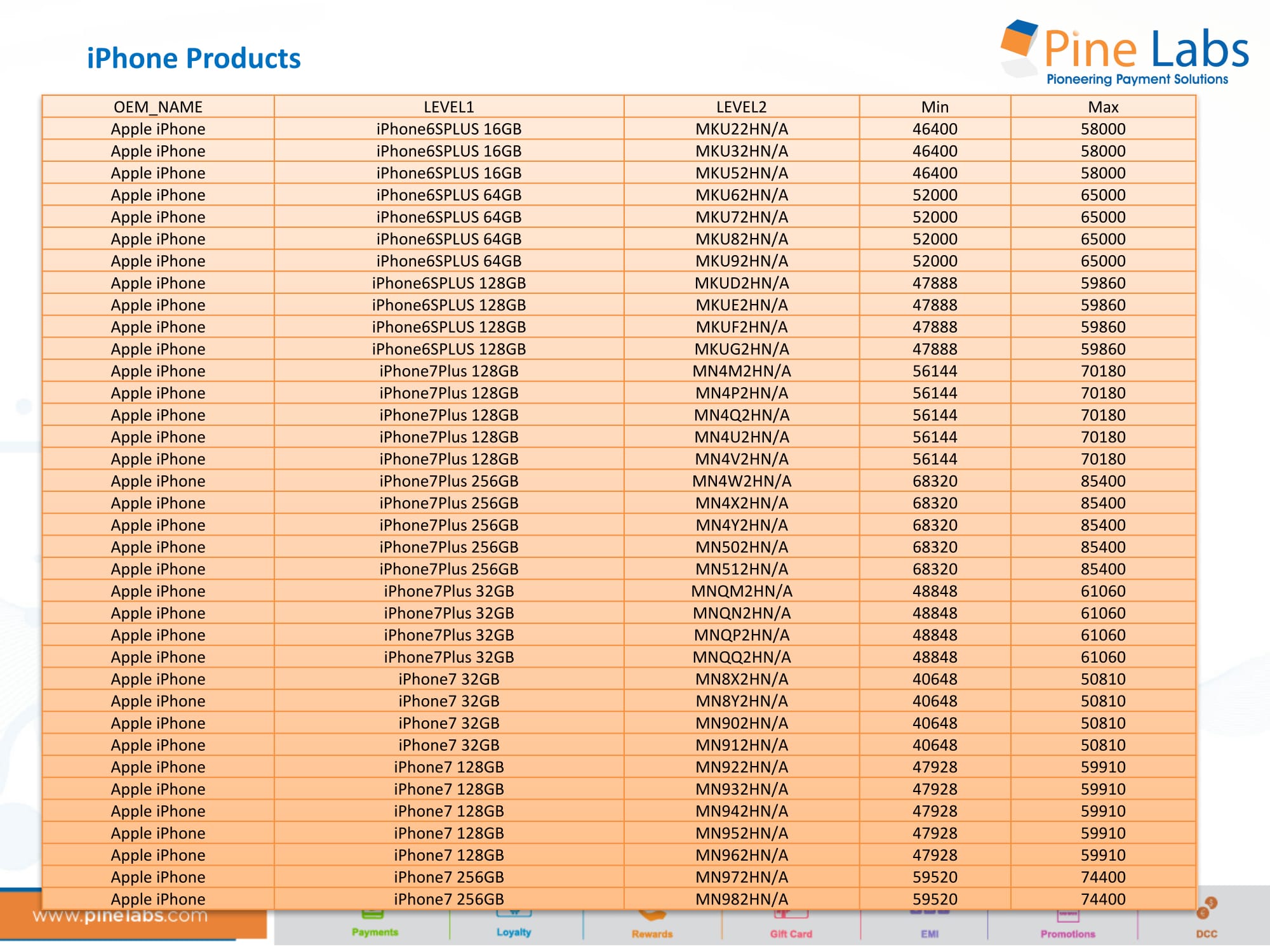Click the EMI footer item
Screen dimensions: 1270x952
pos(930,933)
